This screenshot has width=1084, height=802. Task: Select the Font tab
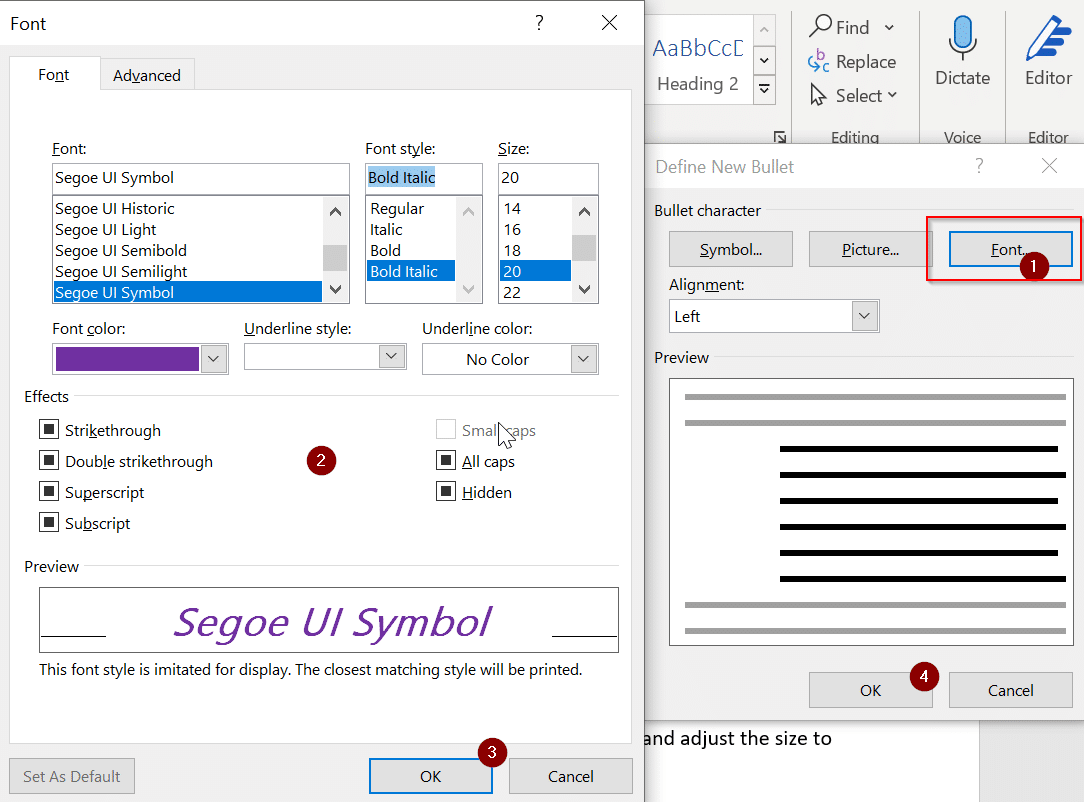click(54, 75)
